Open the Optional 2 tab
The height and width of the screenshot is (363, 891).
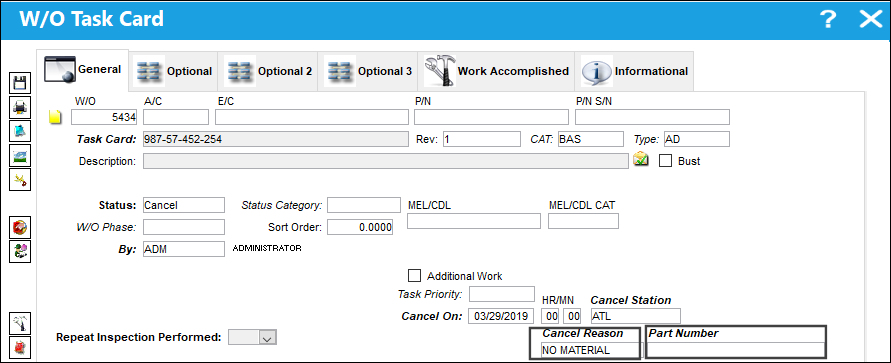click(x=268, y=72)
